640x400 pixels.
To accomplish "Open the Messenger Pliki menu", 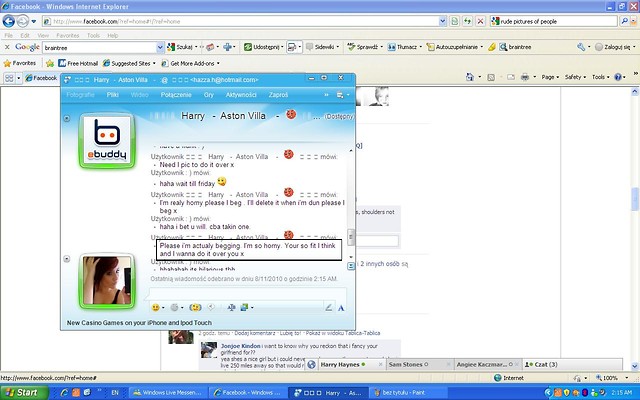I will click(113, 95).
